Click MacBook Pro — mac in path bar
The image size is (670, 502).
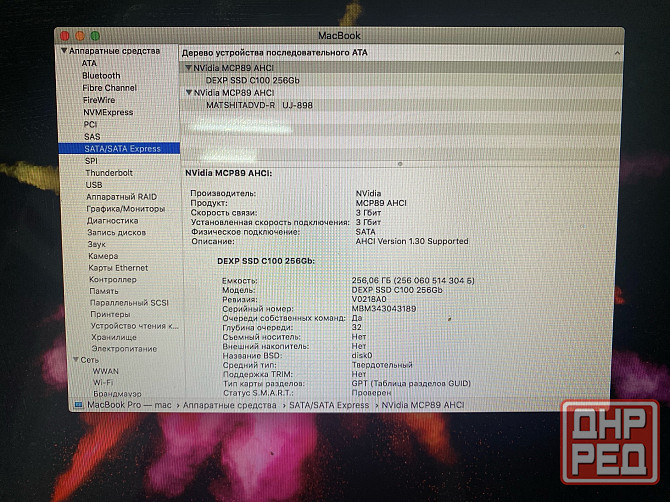129,405
